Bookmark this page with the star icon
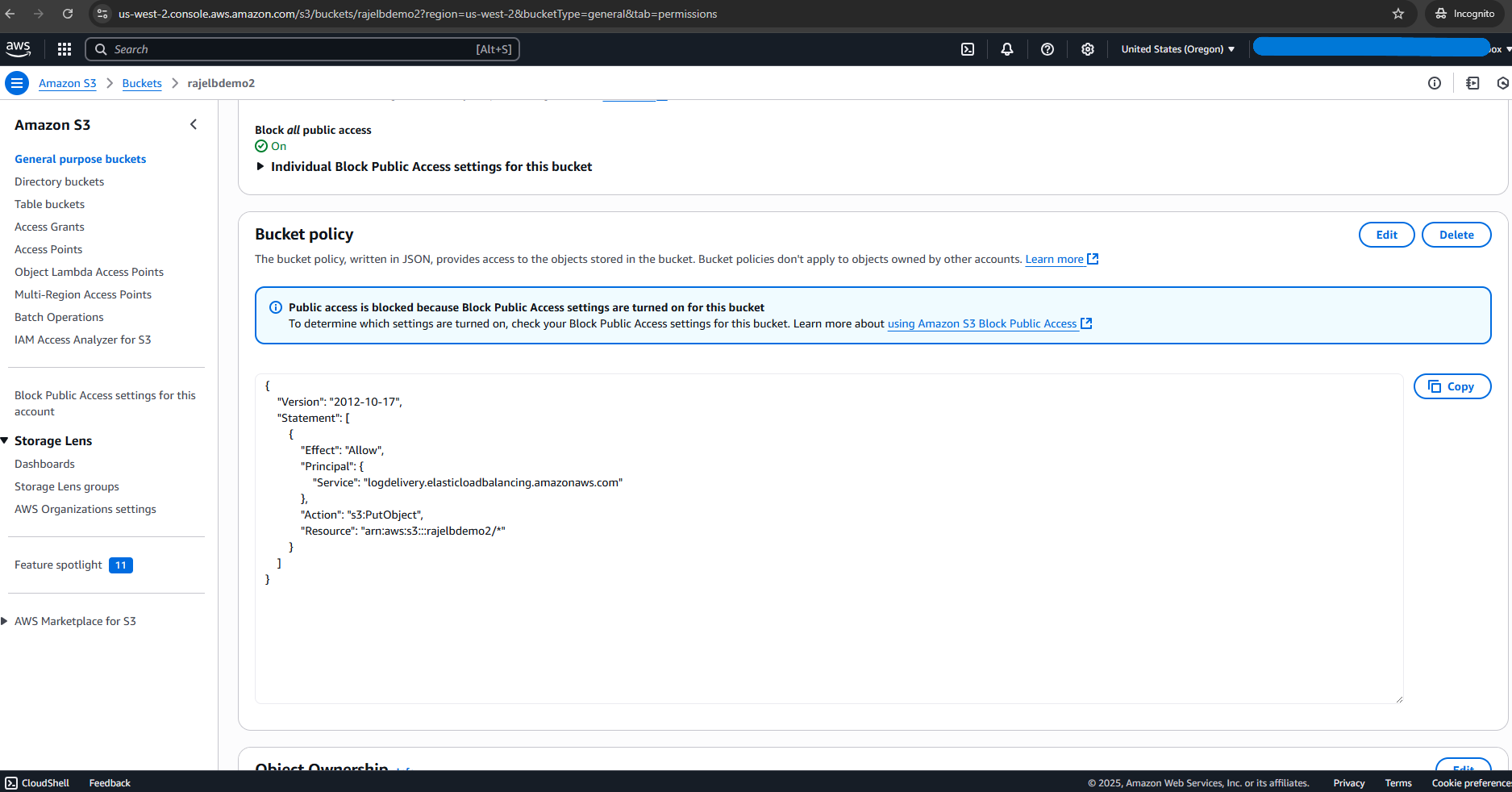The width and height of the screenshot is (1512, 792). pyautogui.click(x=1398, y=14)
